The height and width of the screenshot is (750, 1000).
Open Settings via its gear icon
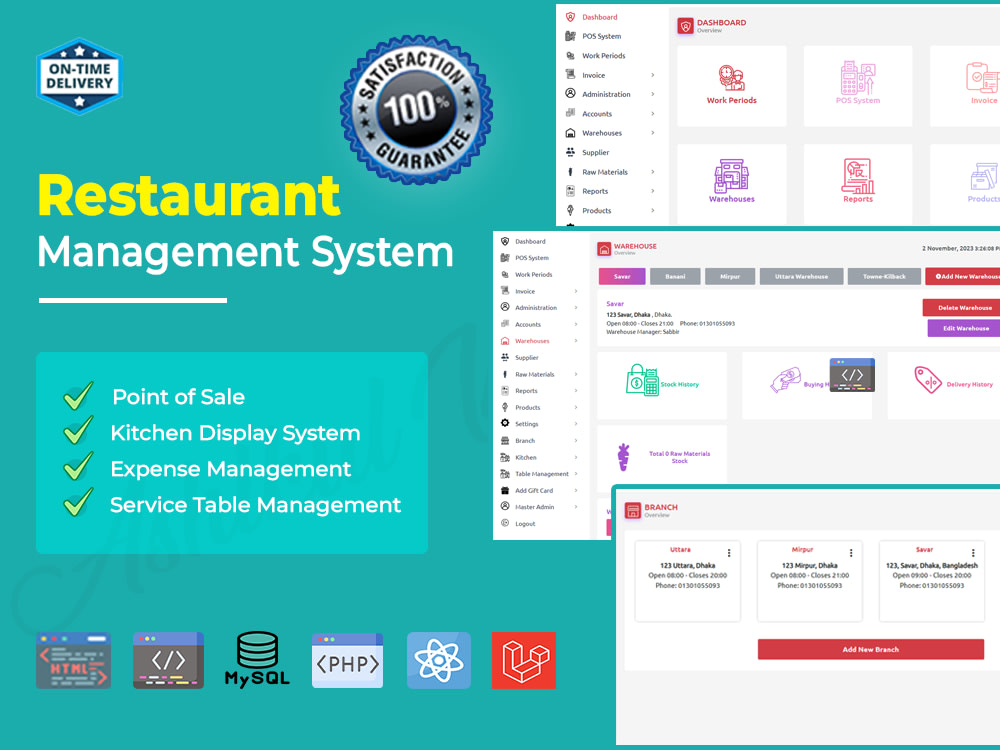pos(504,424)
